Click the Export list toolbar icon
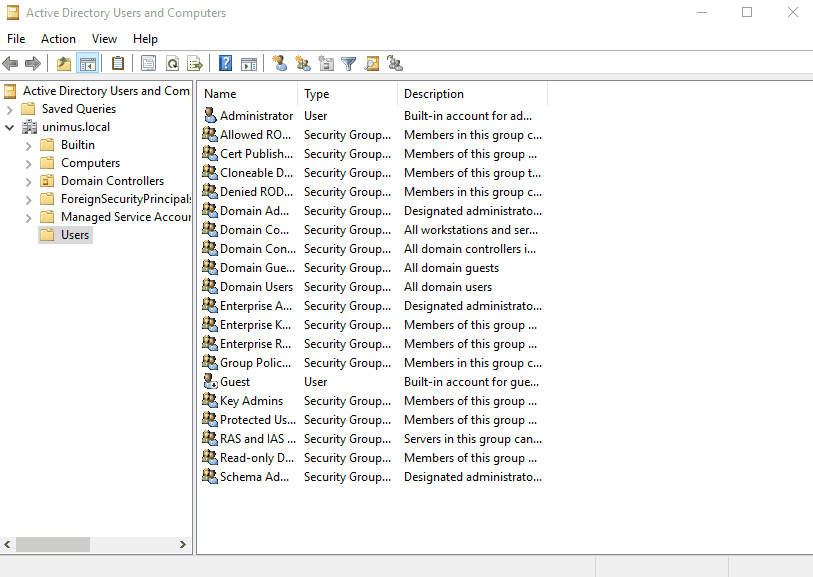Viewport: 813px width, 577px height. (195, 64)
